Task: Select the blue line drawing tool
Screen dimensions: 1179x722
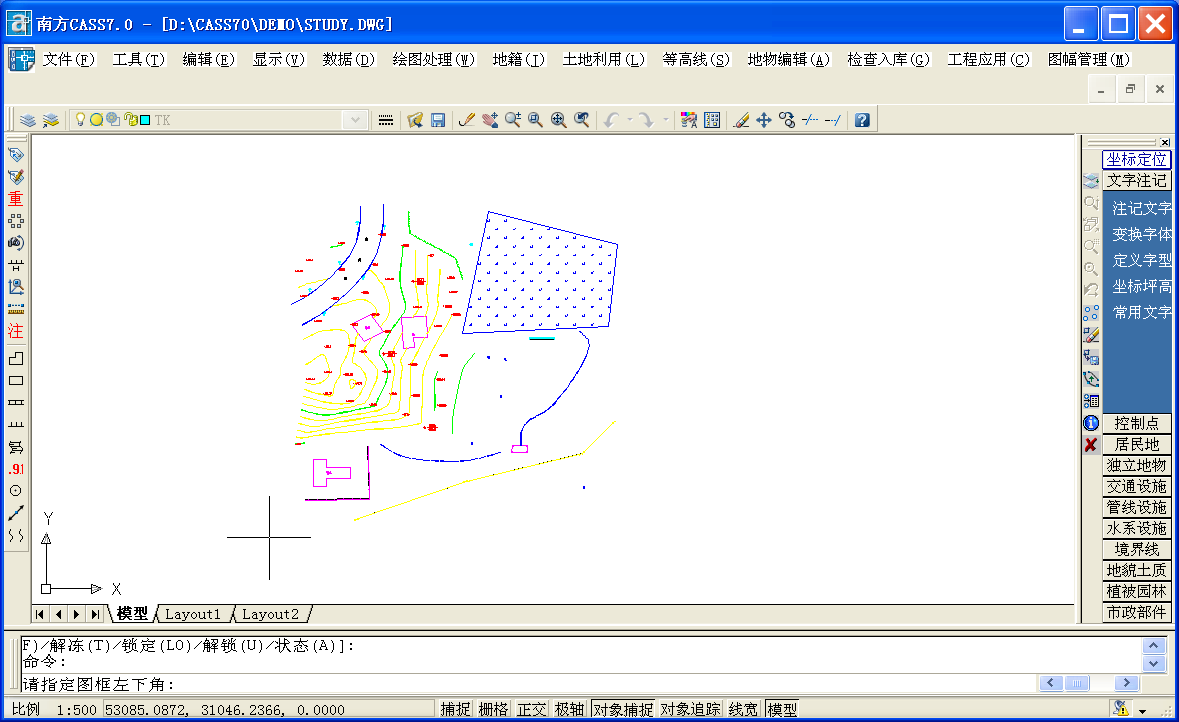Action: [16, 514]
